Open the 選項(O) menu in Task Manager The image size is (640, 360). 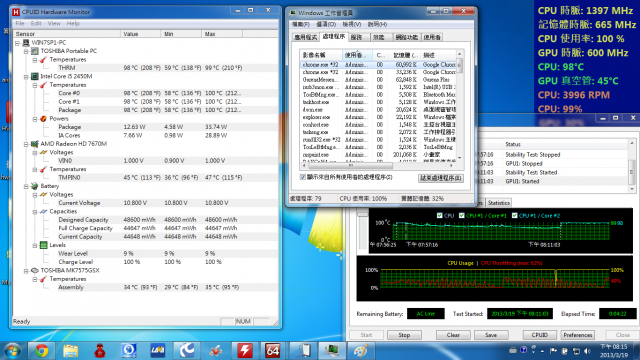[326, 24]
